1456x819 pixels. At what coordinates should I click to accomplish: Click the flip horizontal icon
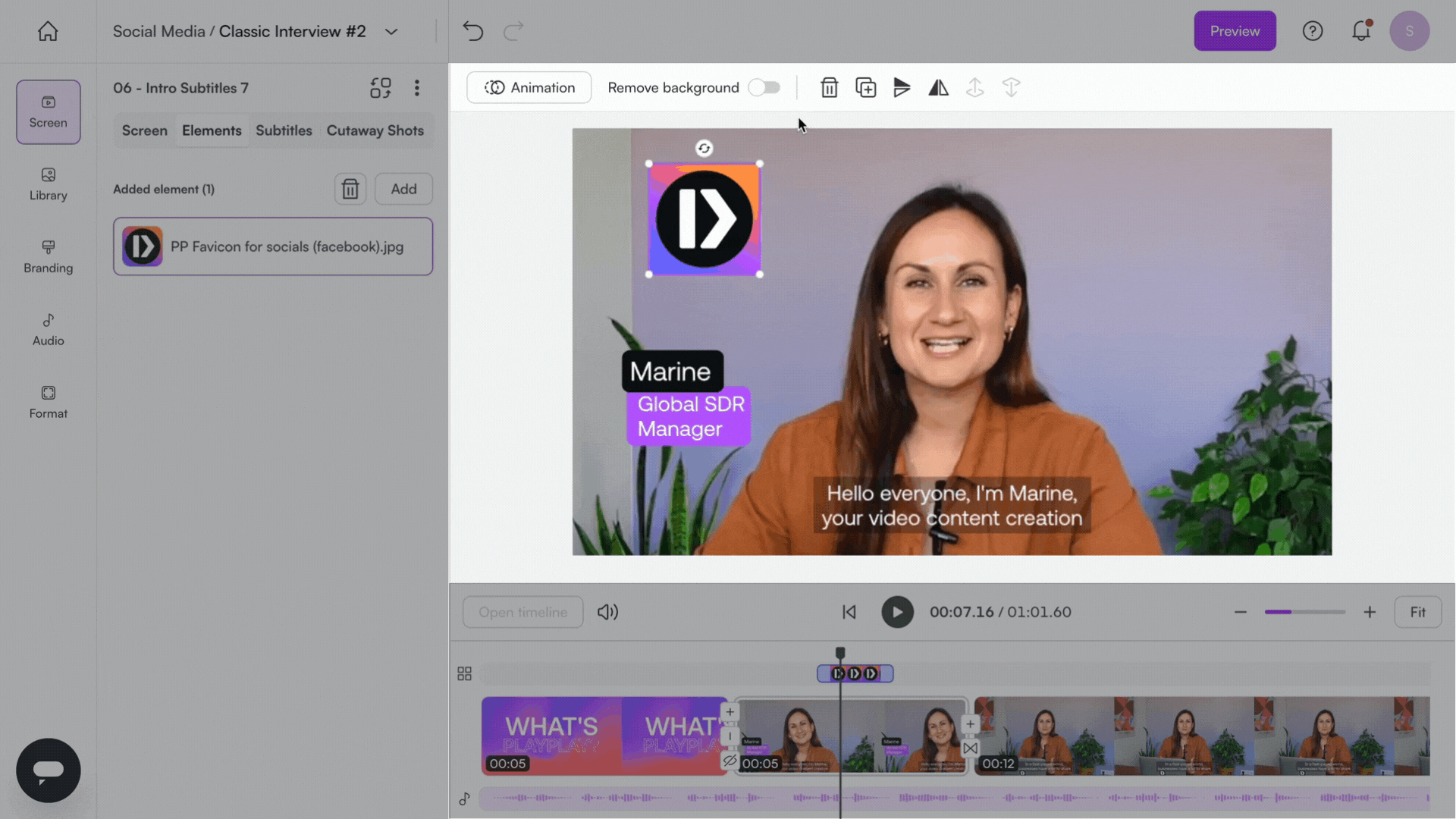[x=938, y=88]
